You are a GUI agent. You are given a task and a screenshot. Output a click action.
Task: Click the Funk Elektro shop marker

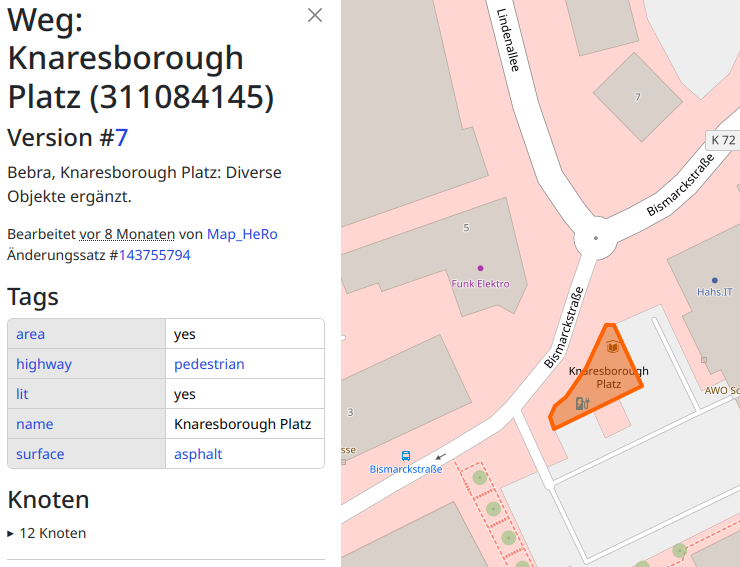coord(480,268)
